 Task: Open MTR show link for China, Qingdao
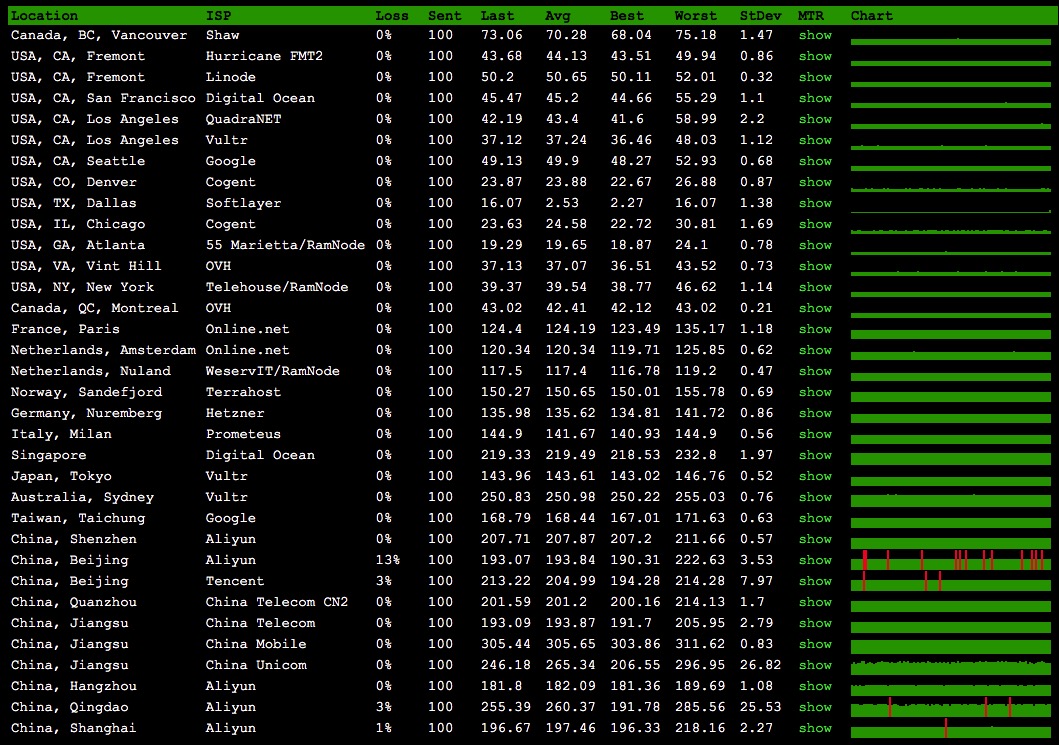pyautogui.click(x=815, y=707)
